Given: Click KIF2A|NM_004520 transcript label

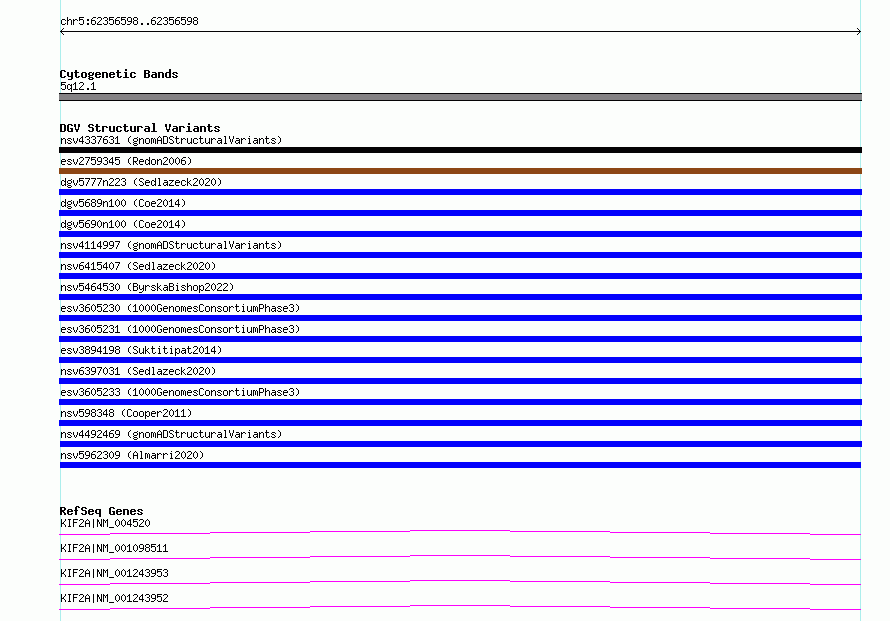Looking at the screenshot, I should click(x=105, y=523).
